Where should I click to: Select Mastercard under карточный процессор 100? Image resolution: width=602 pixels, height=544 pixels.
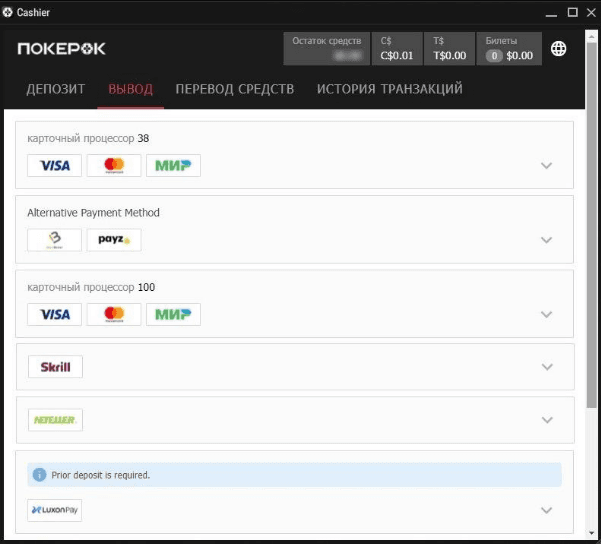[x=114, y=314]
